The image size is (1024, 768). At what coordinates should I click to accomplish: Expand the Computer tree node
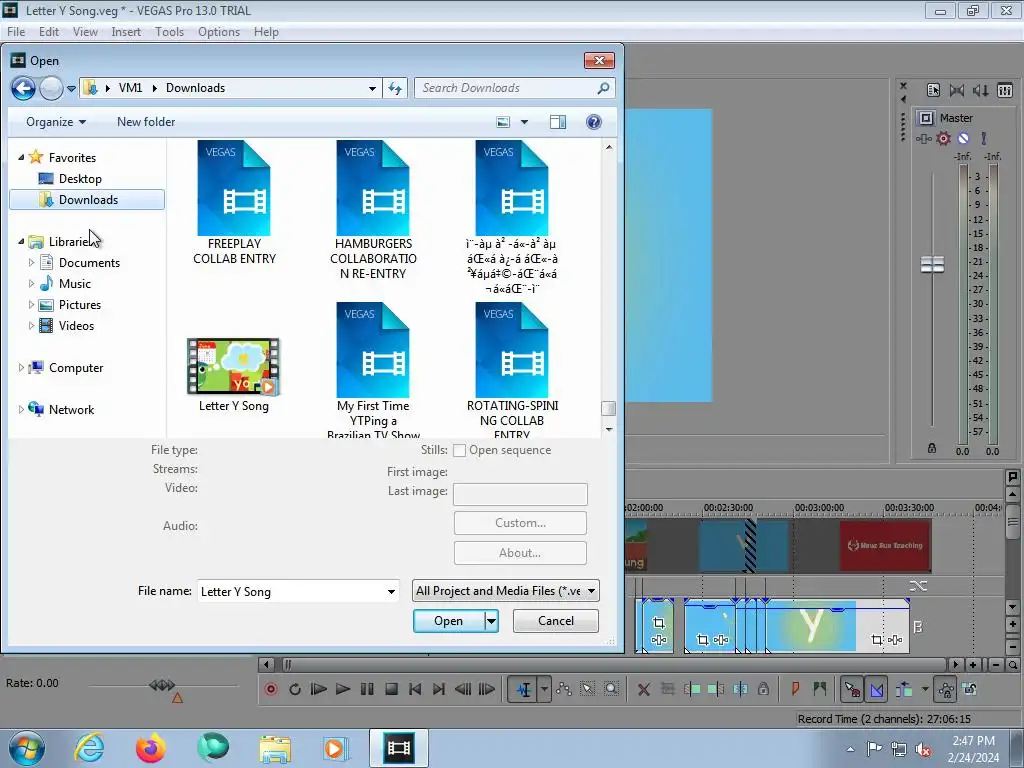[x=21, y=368]
